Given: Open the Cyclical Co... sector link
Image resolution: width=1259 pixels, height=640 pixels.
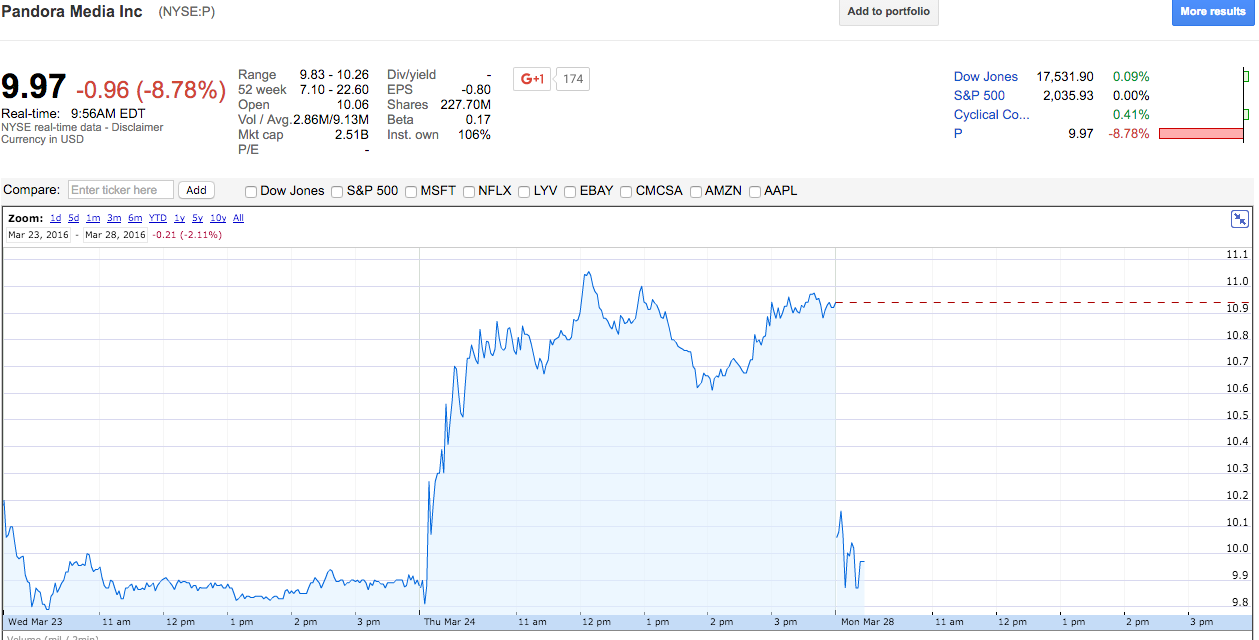Looking at the screenshot, I should tap(991, 115).
